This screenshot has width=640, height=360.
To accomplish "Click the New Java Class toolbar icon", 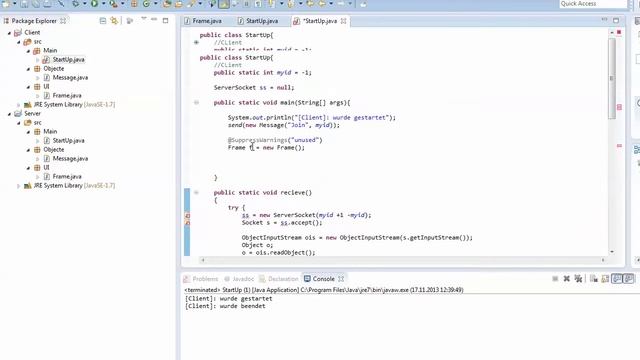I will pos(146,4).
